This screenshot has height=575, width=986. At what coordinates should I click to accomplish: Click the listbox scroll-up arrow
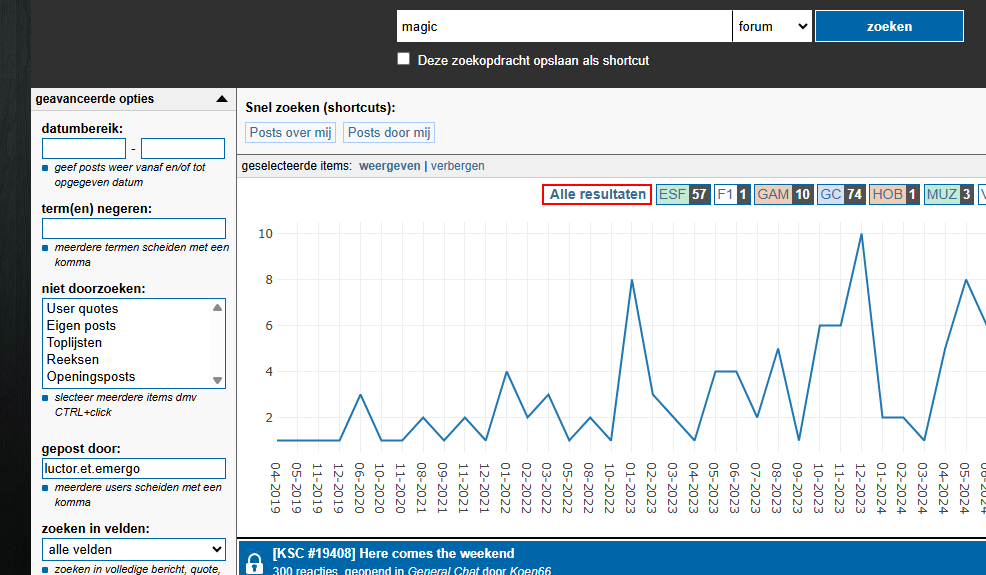coord(218,308)
